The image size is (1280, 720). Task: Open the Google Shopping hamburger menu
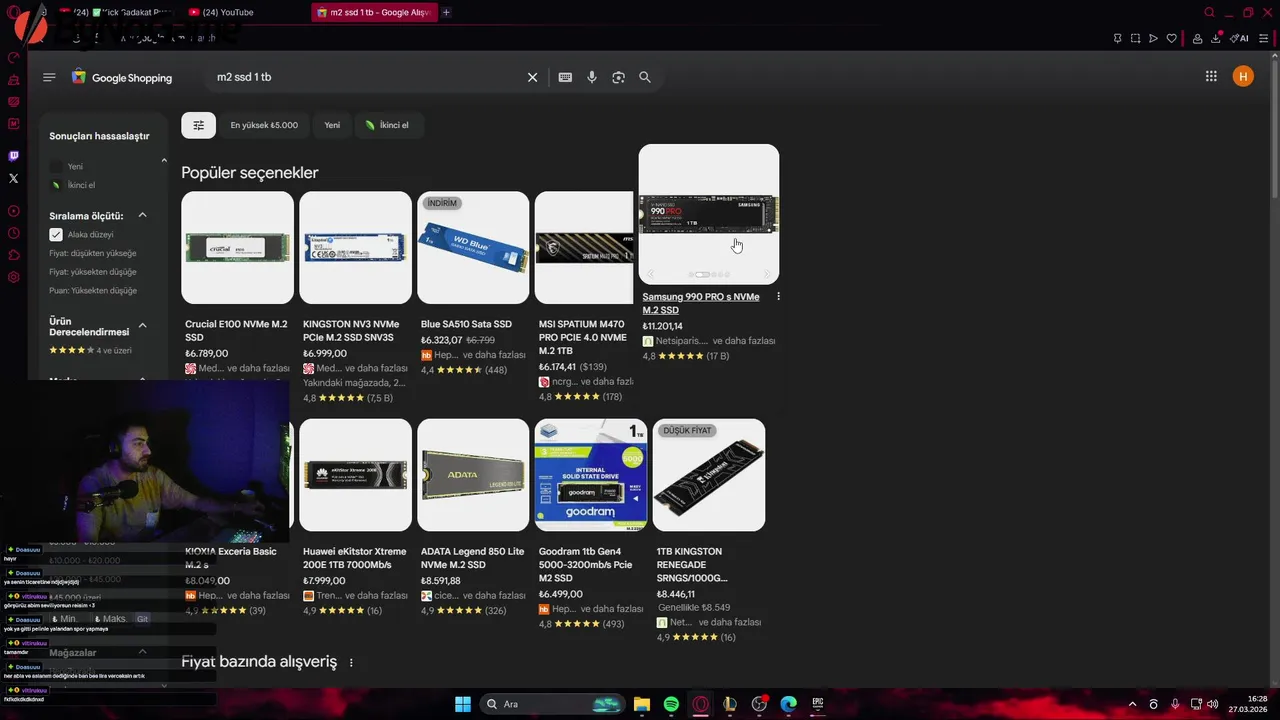(x=49, y=77)
